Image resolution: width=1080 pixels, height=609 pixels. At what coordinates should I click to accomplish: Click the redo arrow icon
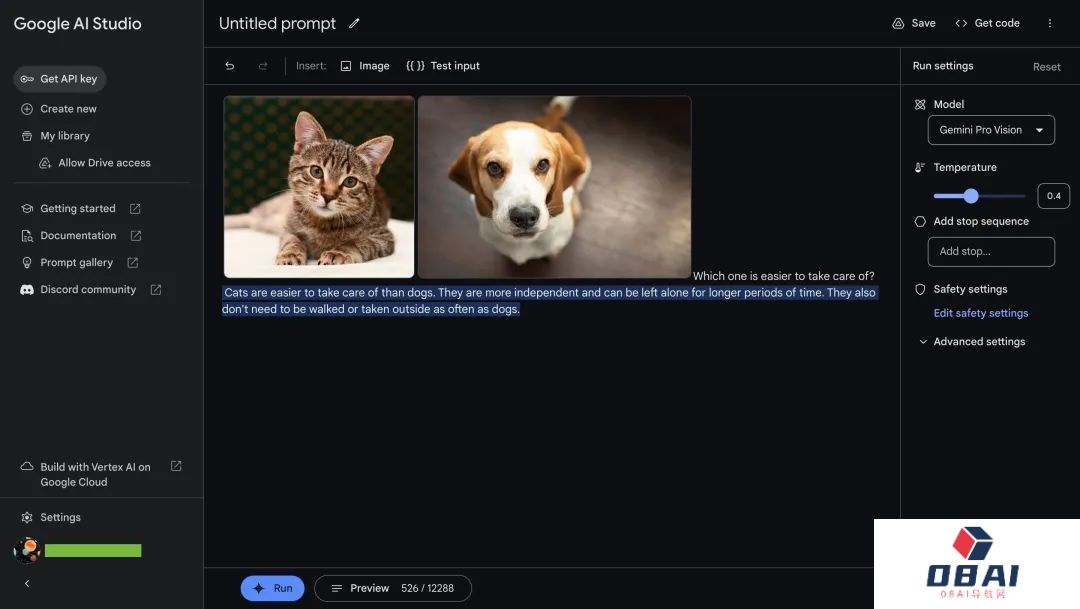pos(263,66)
